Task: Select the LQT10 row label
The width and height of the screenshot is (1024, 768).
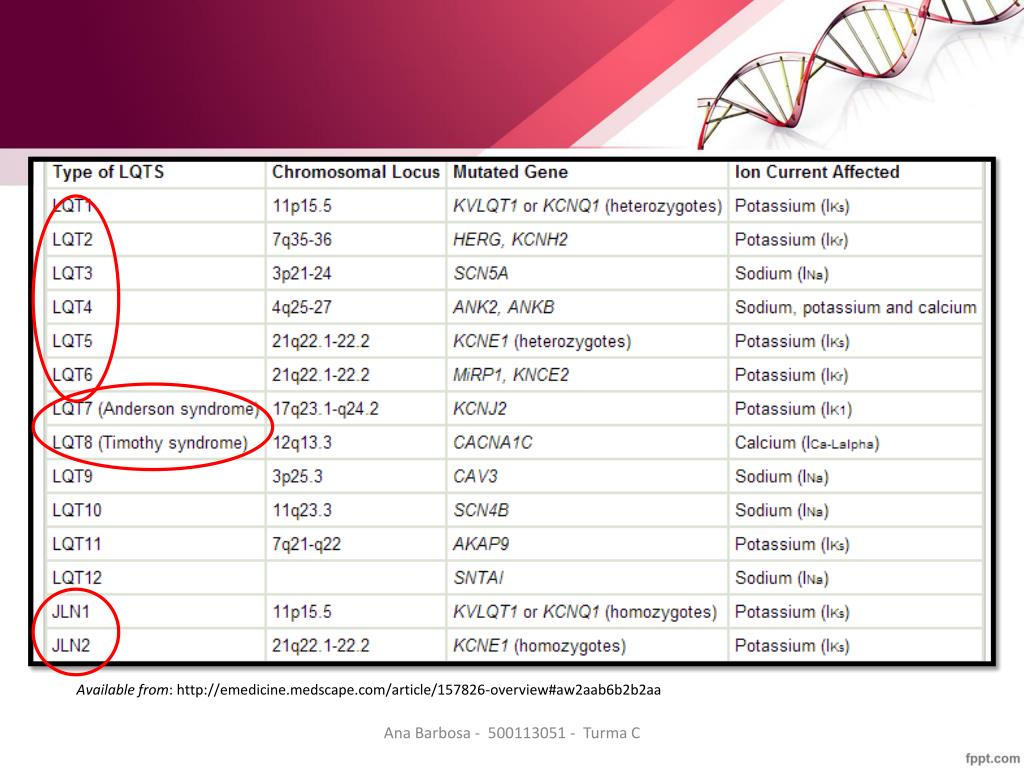Action: (x=77, y=511)
